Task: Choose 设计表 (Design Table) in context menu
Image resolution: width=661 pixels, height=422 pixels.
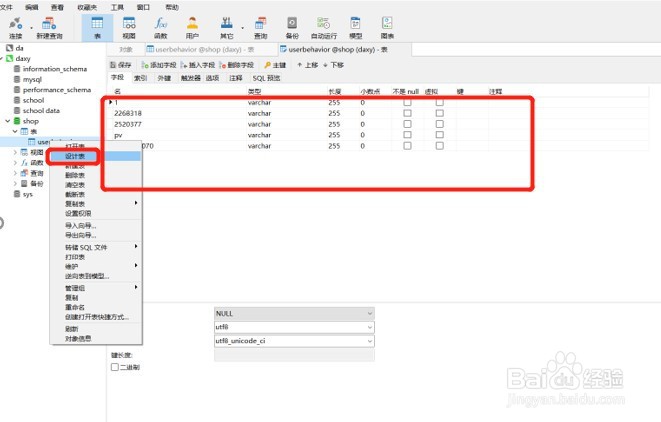Action: pyautogui.click(x=96, y=156)
